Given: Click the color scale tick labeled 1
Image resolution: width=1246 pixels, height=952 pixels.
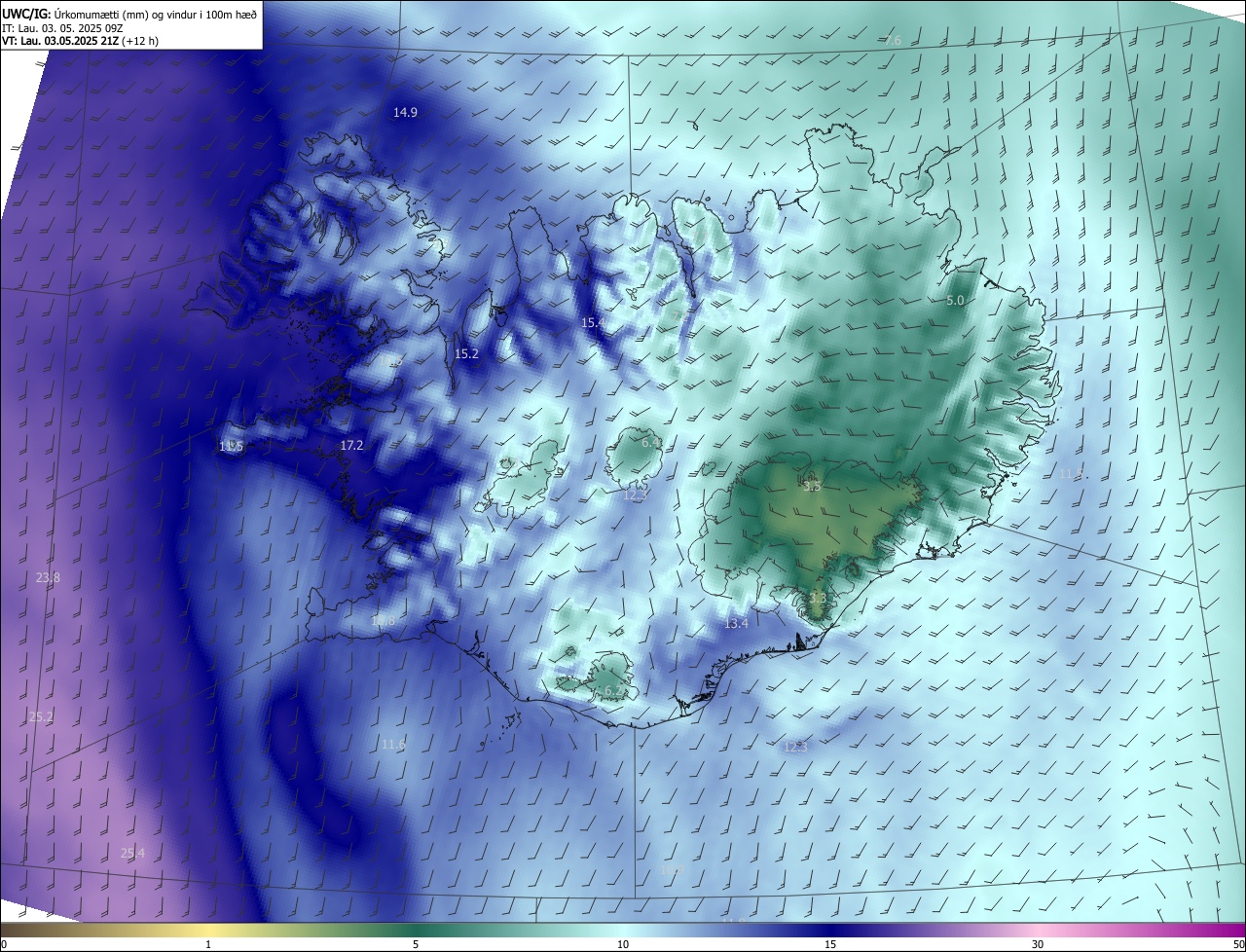Looking at the screenshot, I should [x=208, y=944].
